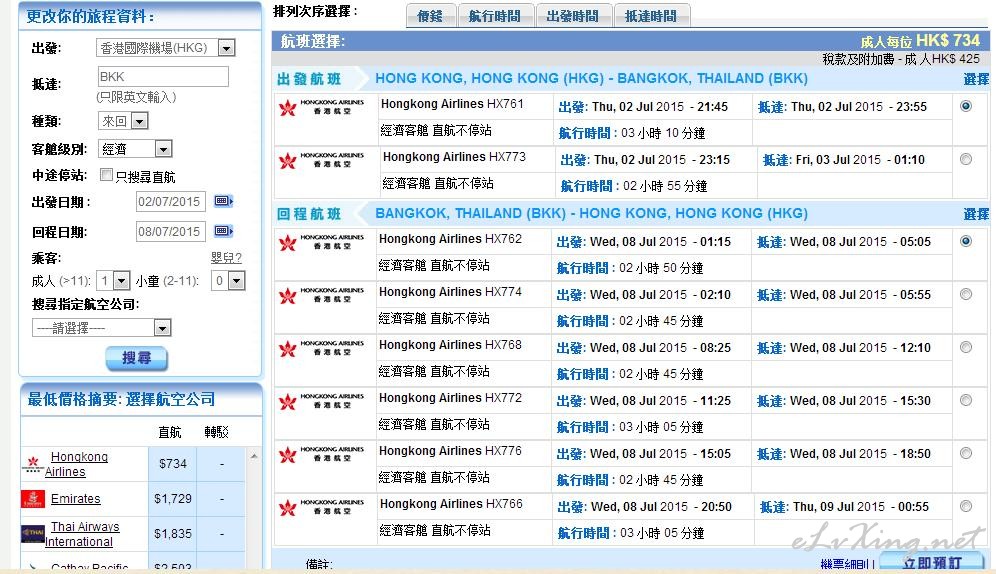Sort flights by 航行時間 tab
996x574 pixels.
(x=495, y=16)
